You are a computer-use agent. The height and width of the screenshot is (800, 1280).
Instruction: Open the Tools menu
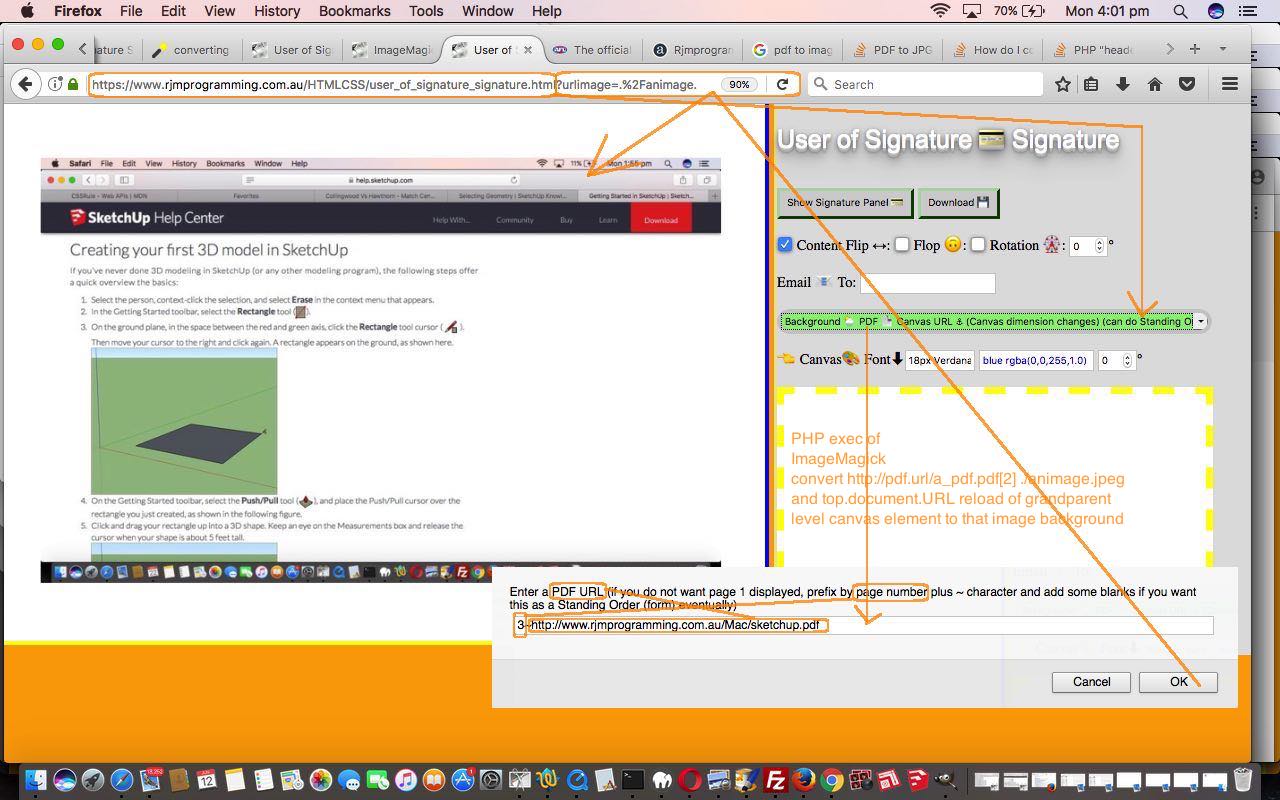pyautogui.click(x=426, y=11)
